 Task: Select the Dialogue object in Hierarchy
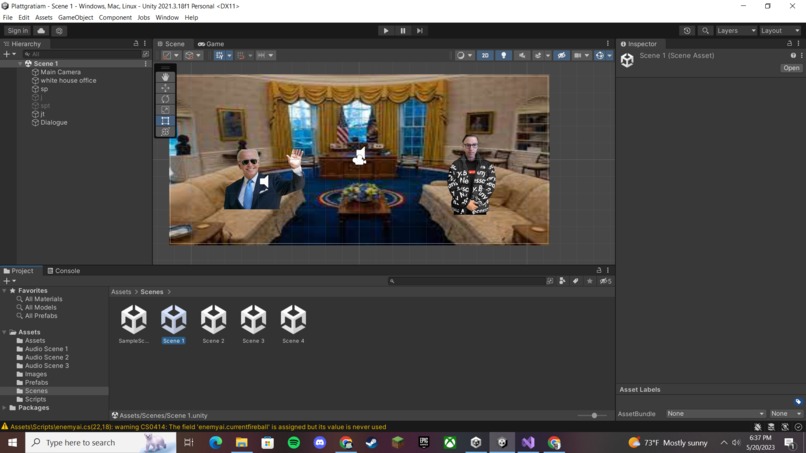[53, 123]
